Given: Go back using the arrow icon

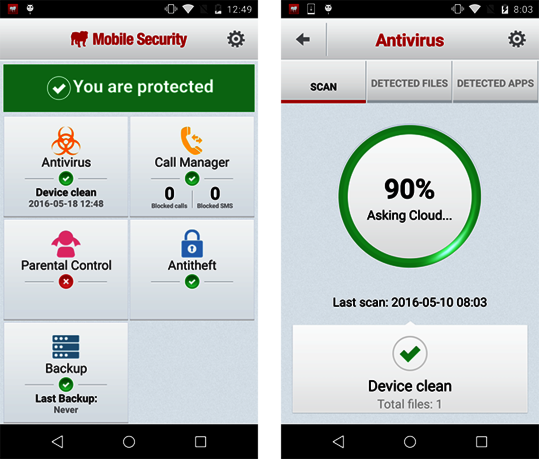Looking at the screenshot, I should click(303, 40).
